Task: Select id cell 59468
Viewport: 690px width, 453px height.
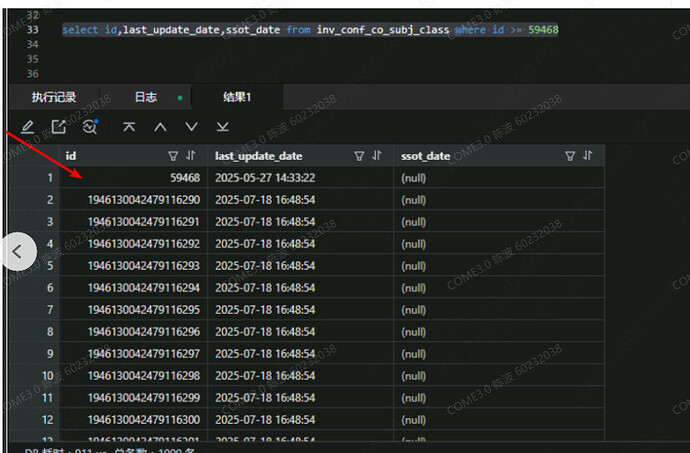Action: 133,178
